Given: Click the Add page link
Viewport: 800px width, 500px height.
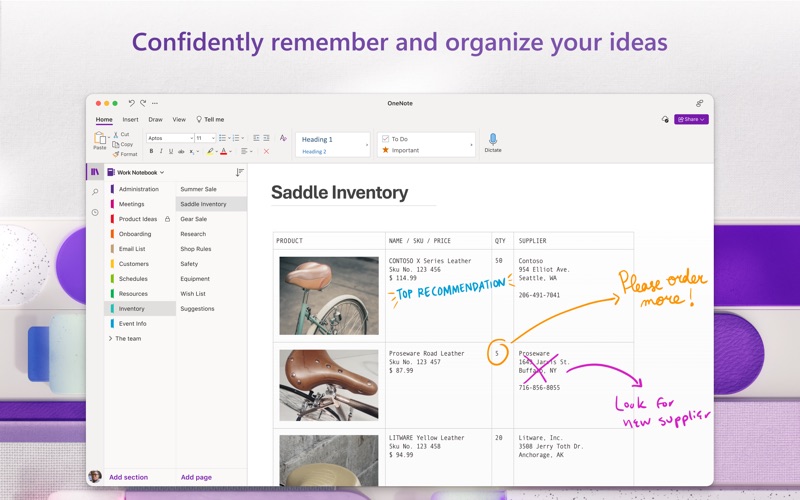Looking at the screenshot, I should (x=196, y=478).
